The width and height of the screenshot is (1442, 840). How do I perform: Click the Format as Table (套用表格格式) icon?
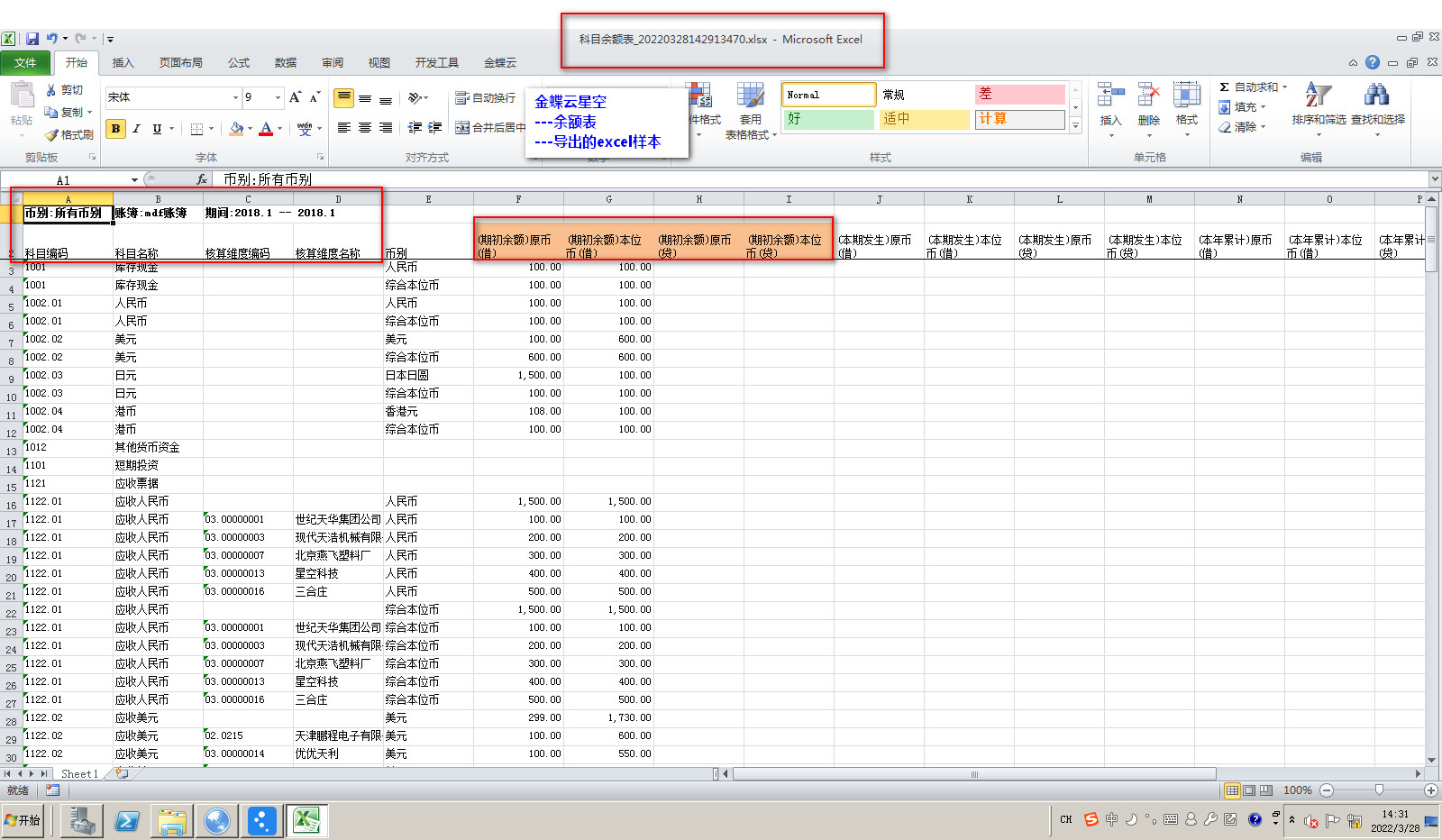tap(750, 96)
